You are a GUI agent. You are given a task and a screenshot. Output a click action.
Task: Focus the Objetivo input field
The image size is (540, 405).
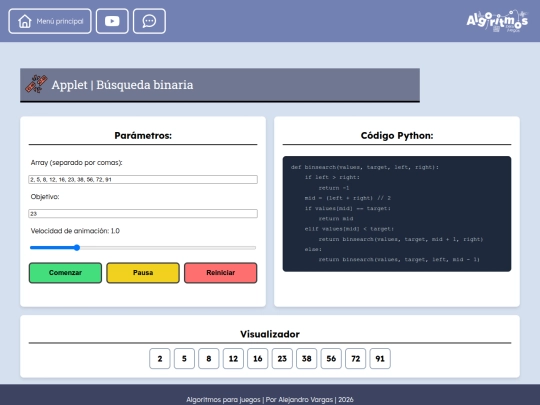tap(143, 214)
